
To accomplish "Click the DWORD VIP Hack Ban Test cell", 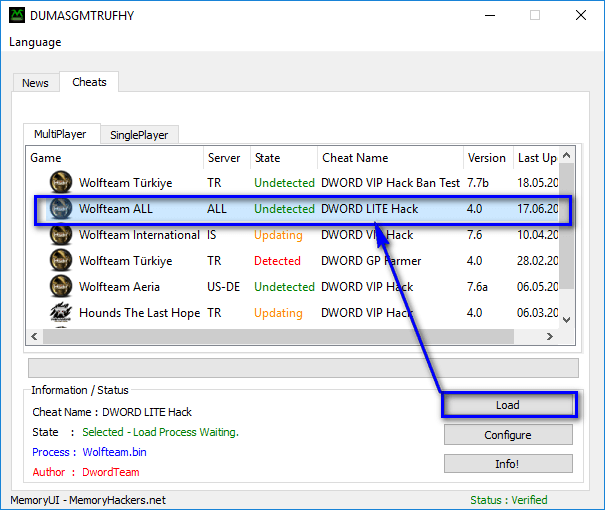I will click(390, 182).
